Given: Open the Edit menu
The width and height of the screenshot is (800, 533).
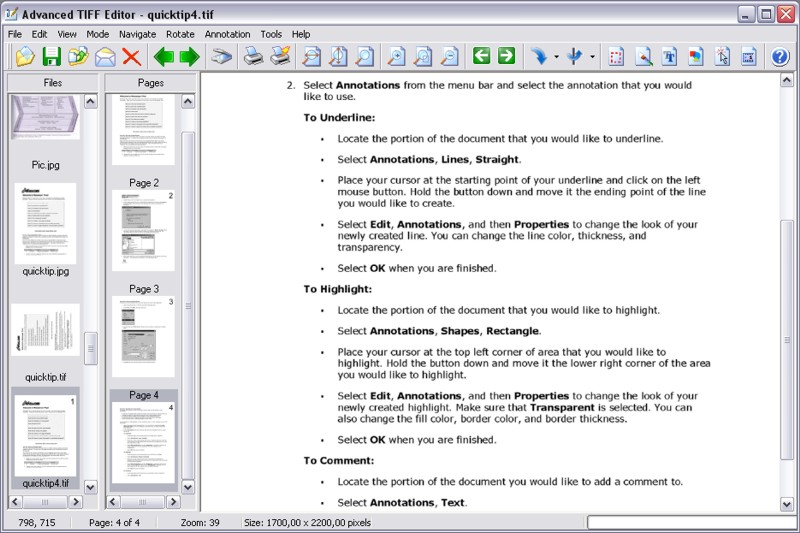Looking at the screenshot, I should [39, 34].
